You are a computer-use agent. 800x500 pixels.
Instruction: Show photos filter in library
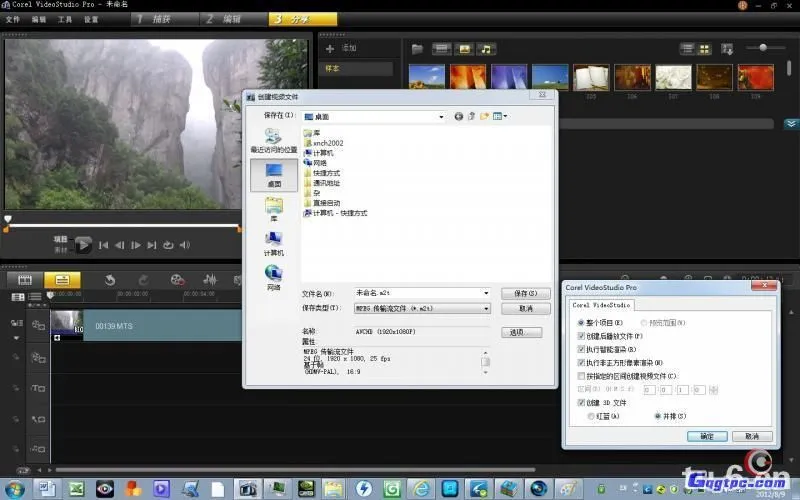click(464, 49)
